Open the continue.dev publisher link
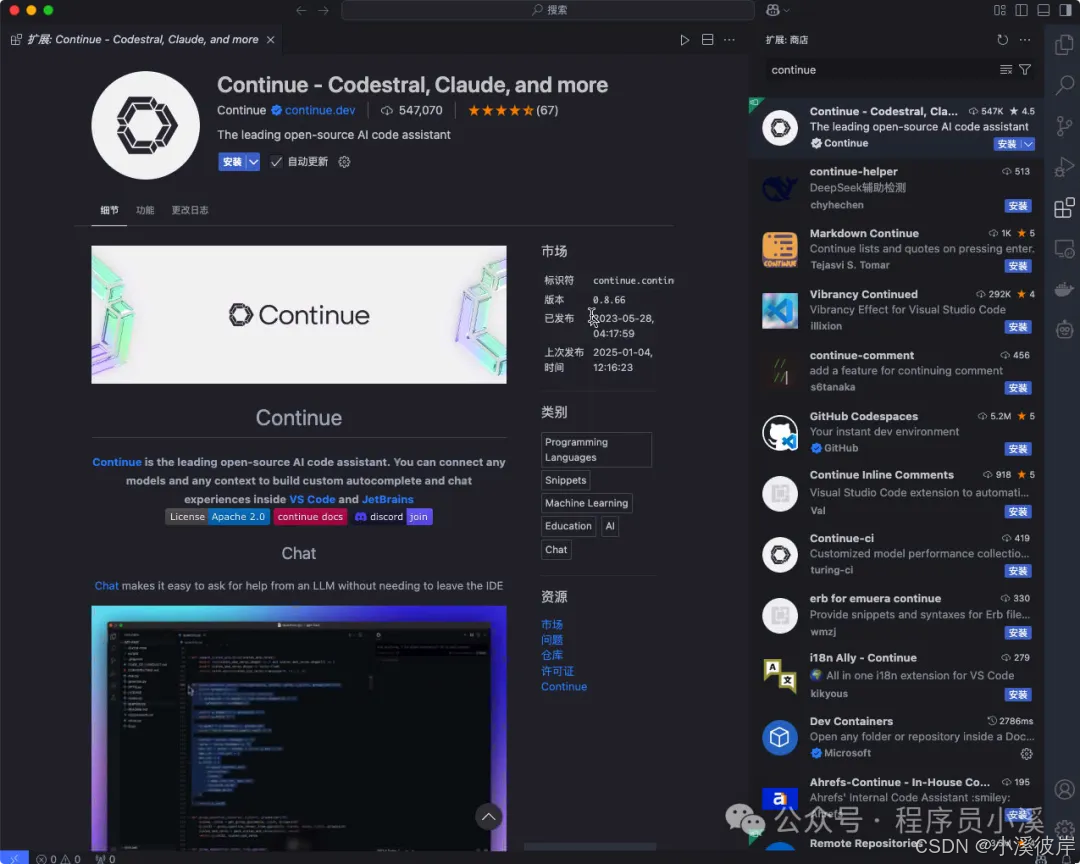The width and height of the screenshot is (1080, 864). pyautogui.click(x=320, y=110)
